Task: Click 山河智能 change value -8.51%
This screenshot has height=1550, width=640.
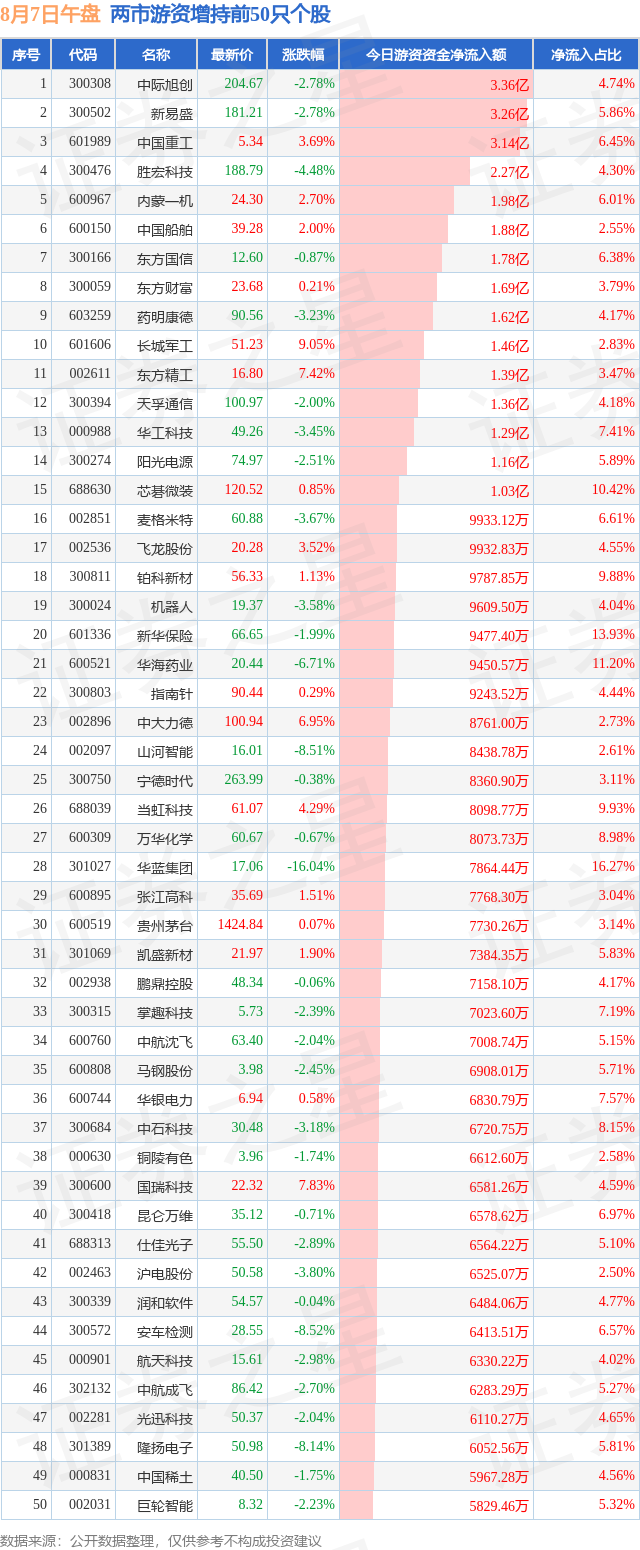Action: (x=314, y=752)
